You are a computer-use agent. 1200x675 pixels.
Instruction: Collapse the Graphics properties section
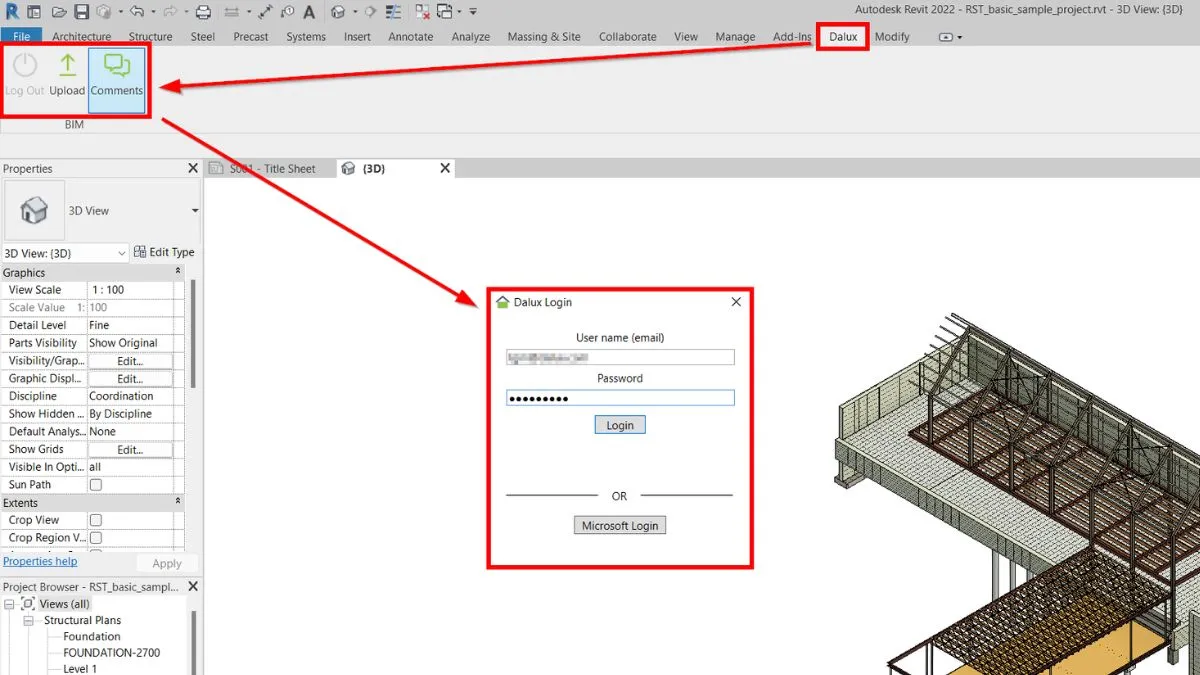[x=178, y=272]
